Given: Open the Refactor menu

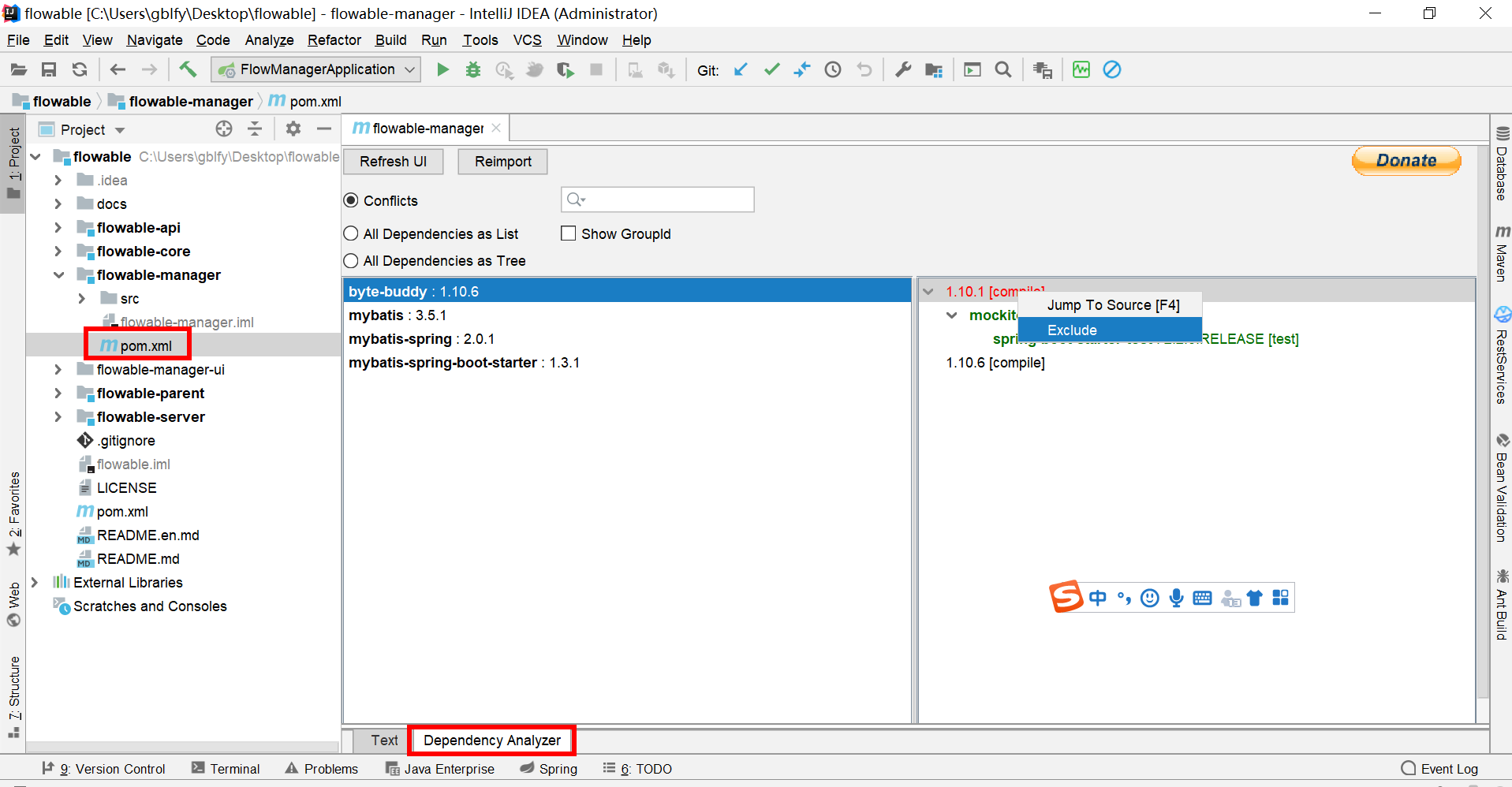Looking at the screenshot, I should [x=334, y=40].
